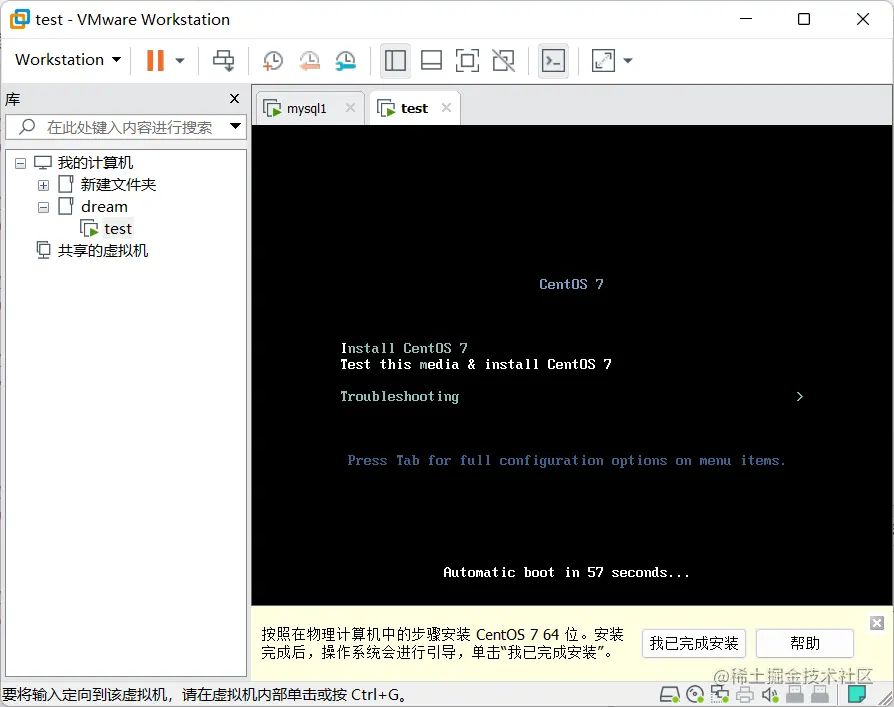Click the sound card status icon
Viewport: 894px width, 707px height.
pos(770,694)
